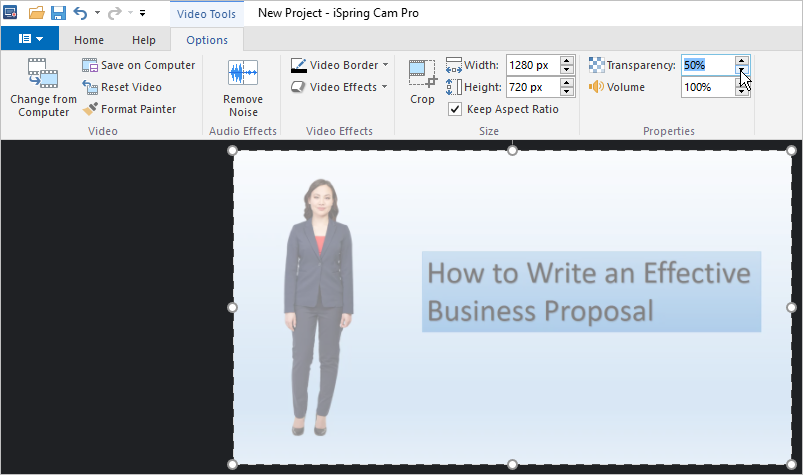
Task: Click the Business Proposal title text
Action: point(591,292)
